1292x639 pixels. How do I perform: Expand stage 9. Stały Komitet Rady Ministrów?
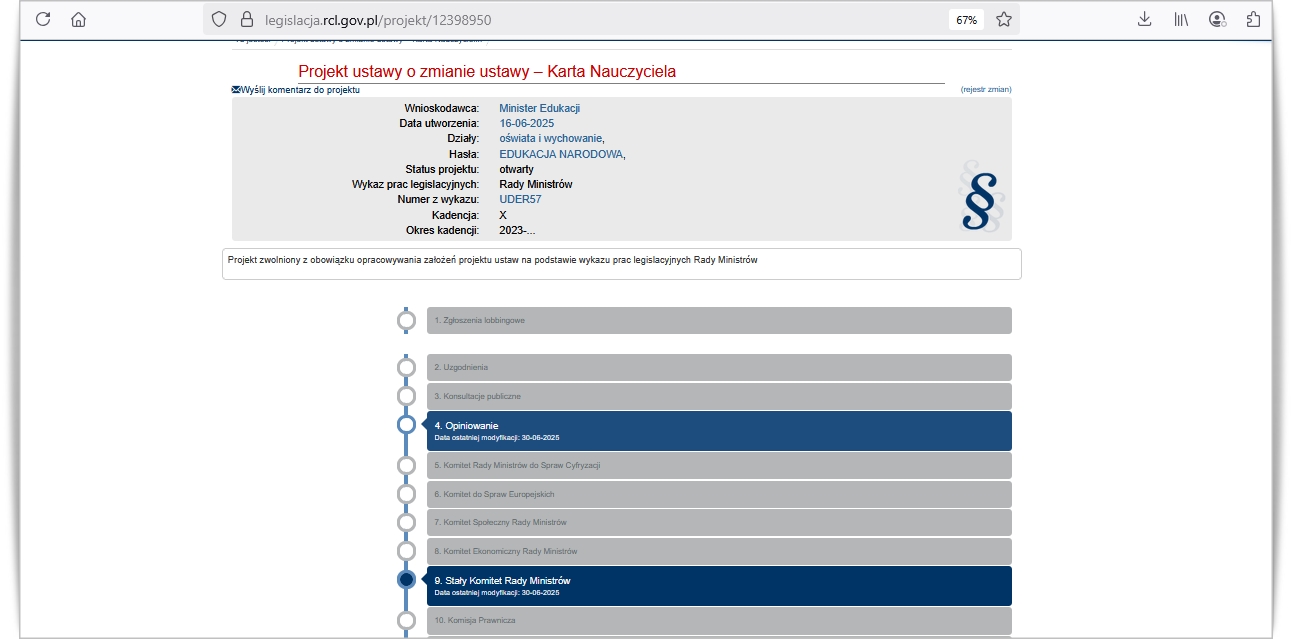coord(719,586)
